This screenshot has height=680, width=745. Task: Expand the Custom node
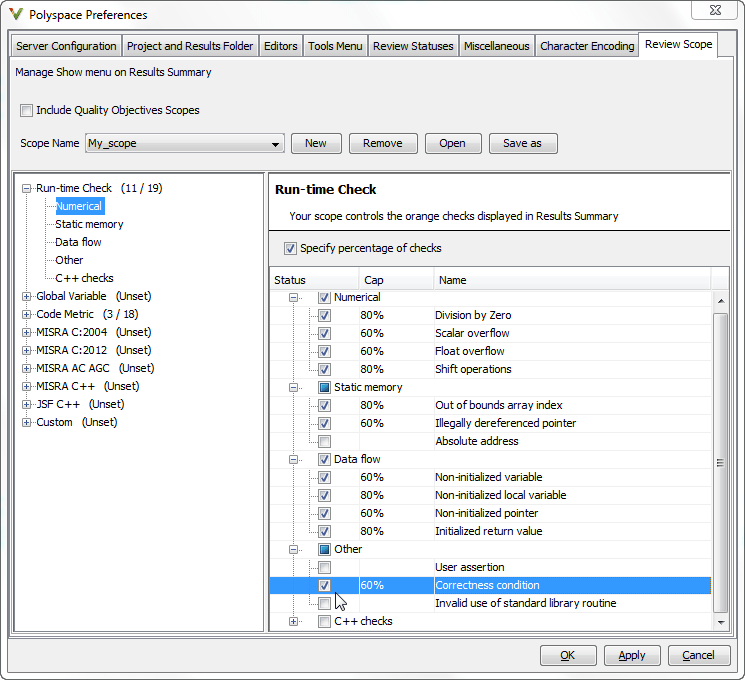click(27, 422)
